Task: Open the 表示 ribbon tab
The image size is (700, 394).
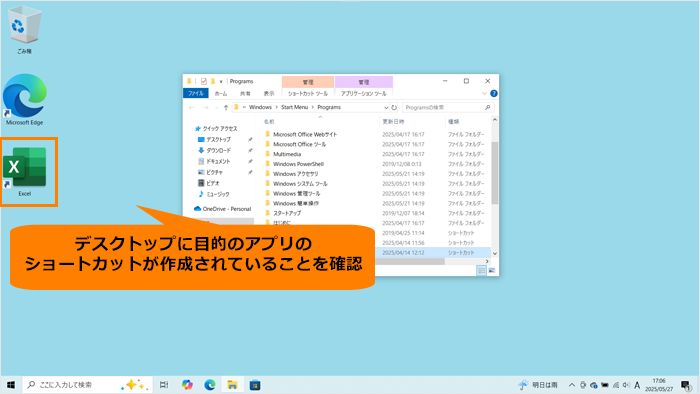Action: tap(269, 93)
